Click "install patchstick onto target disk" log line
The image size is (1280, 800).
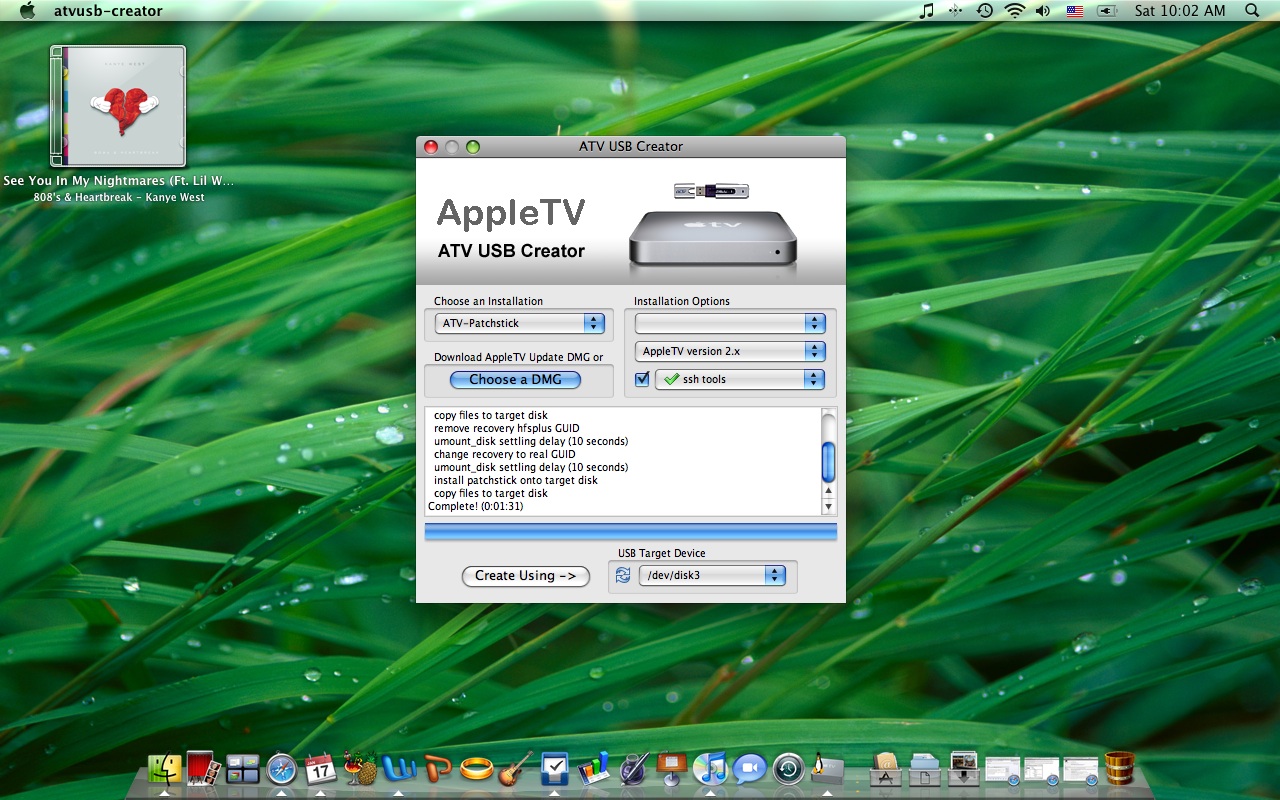[x=516, y=480]
